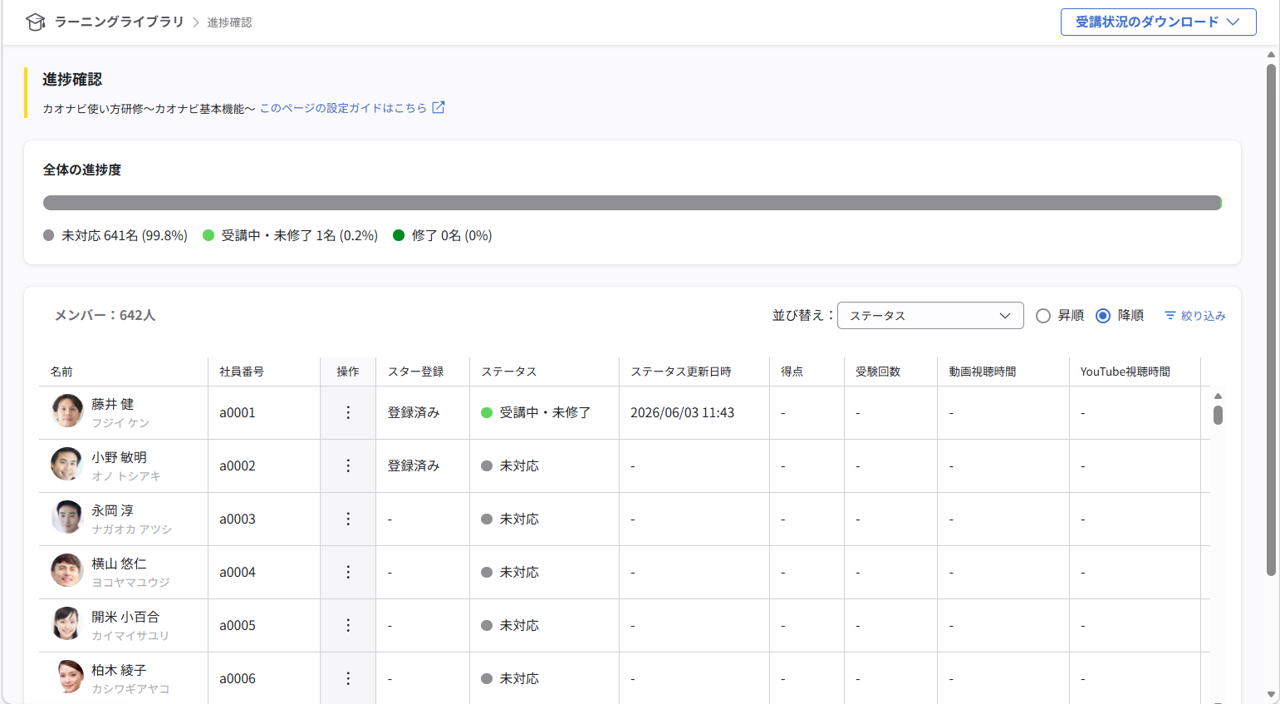This screenshot has height=704, width=1280.
Task: Click employee number a0001
Action: click(238, 413)
